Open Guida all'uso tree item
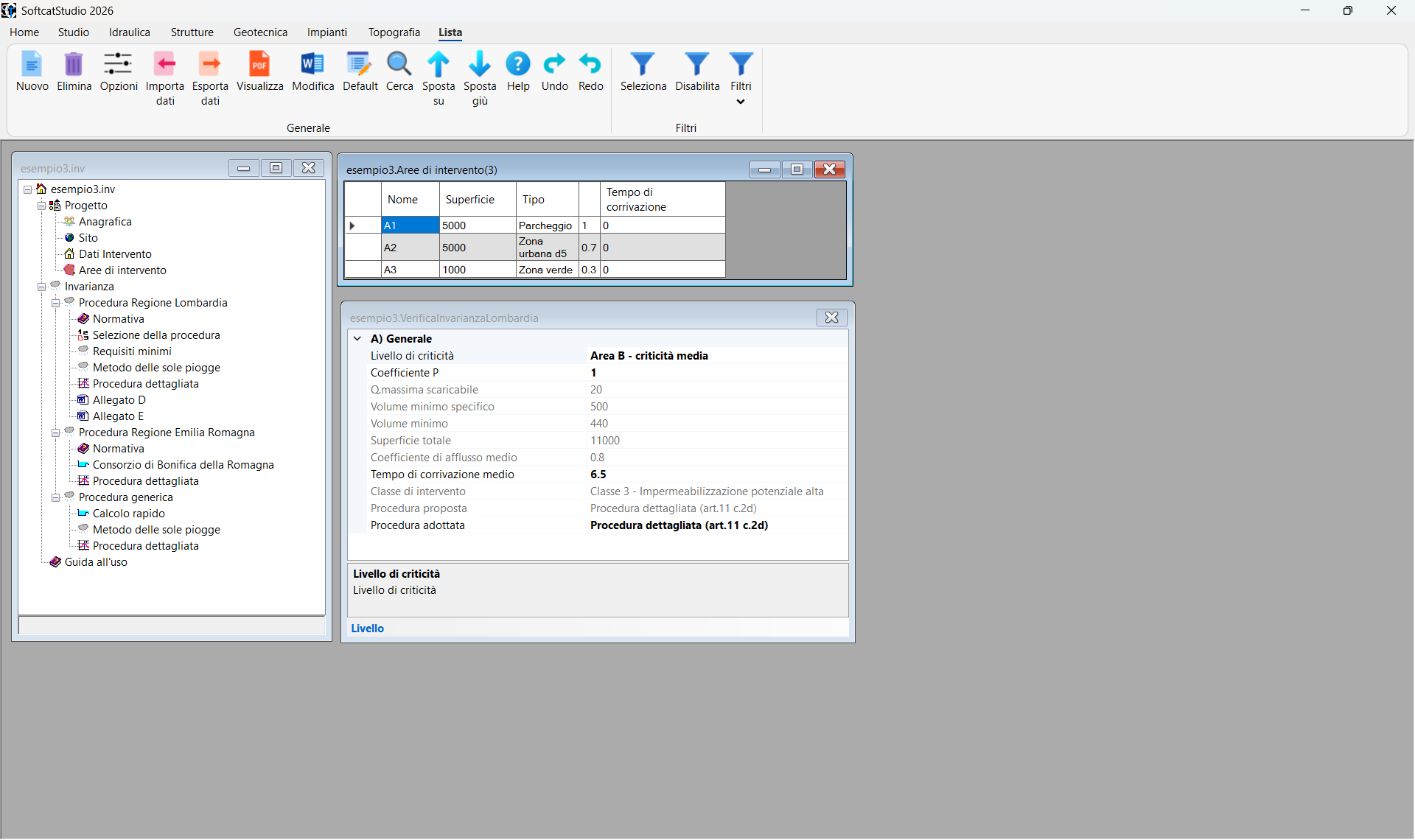The height and width of the screenshot is (840, 1415). tap(96, 562)
